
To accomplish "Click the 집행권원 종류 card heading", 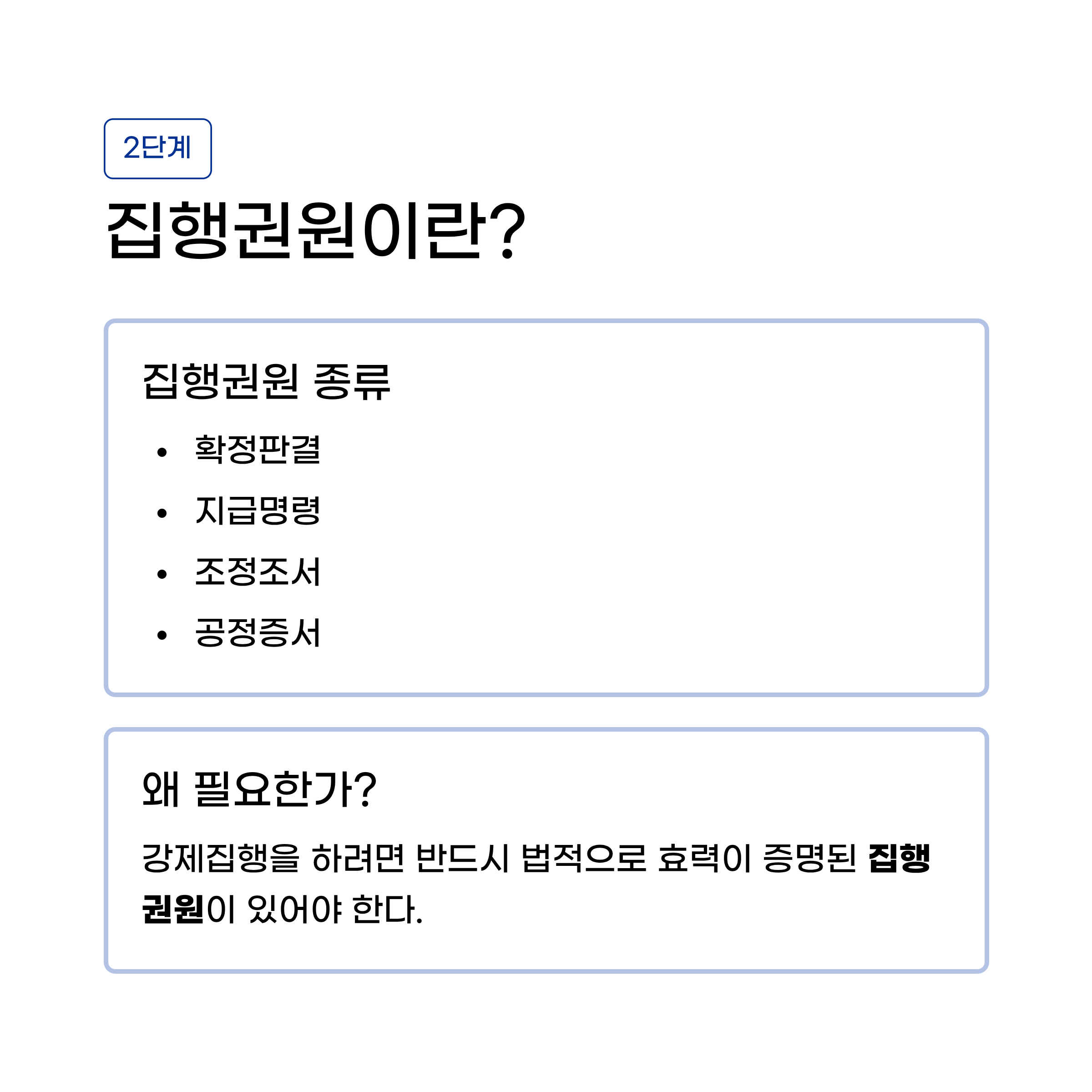I will [x=266, y=382].
